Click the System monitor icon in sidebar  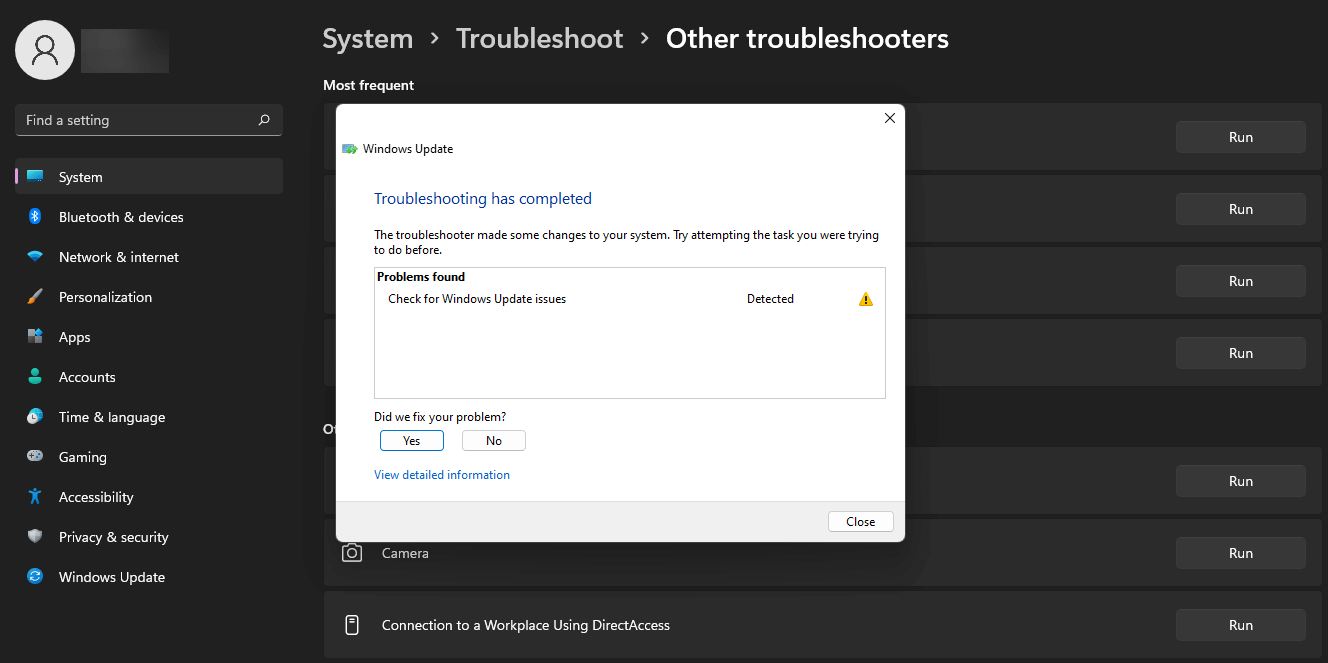[35, 177]
